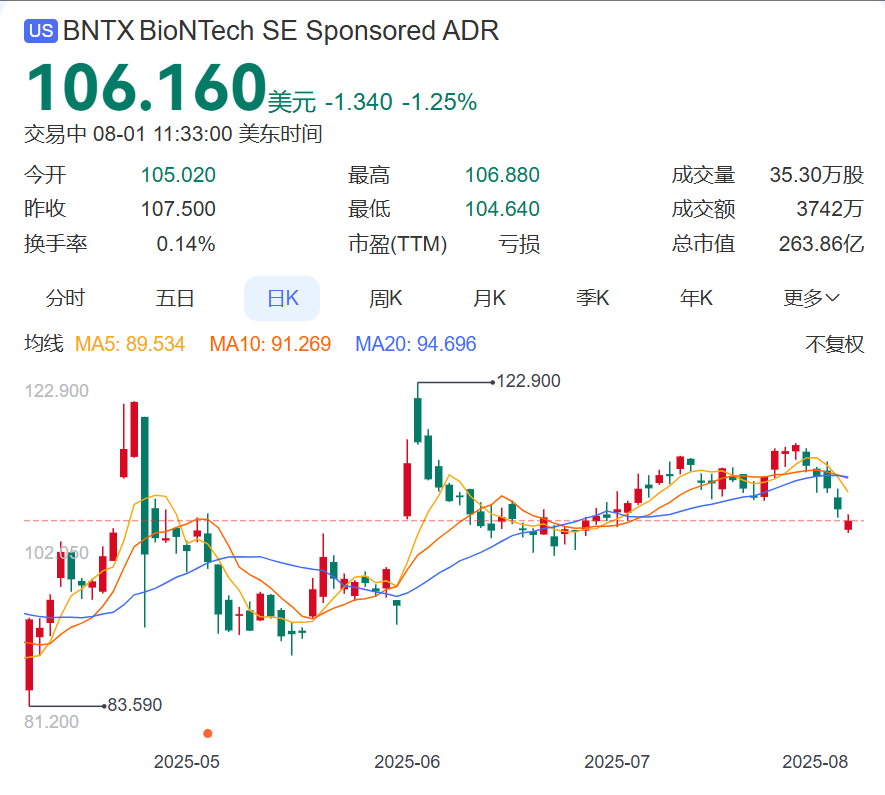The height and width of the screenshot is (795, 885).
Task: Open the 年K yearly candlestick chart
Action: click(x=696, y=298)
